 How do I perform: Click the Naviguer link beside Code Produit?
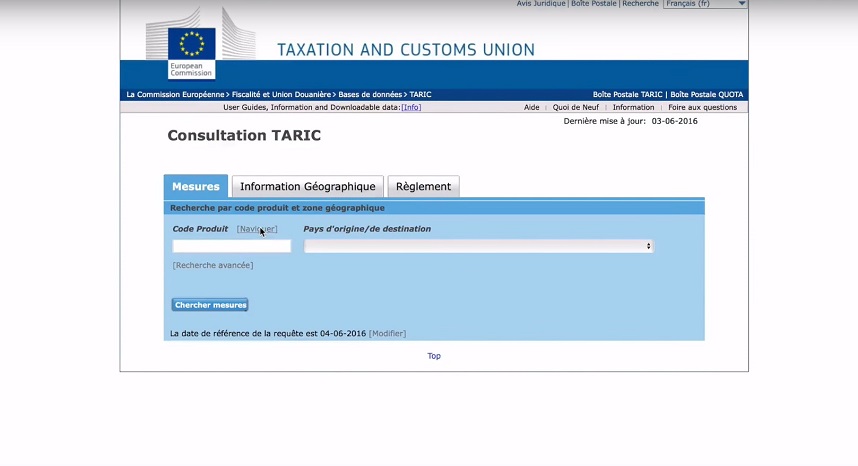(x=257, y=229)
